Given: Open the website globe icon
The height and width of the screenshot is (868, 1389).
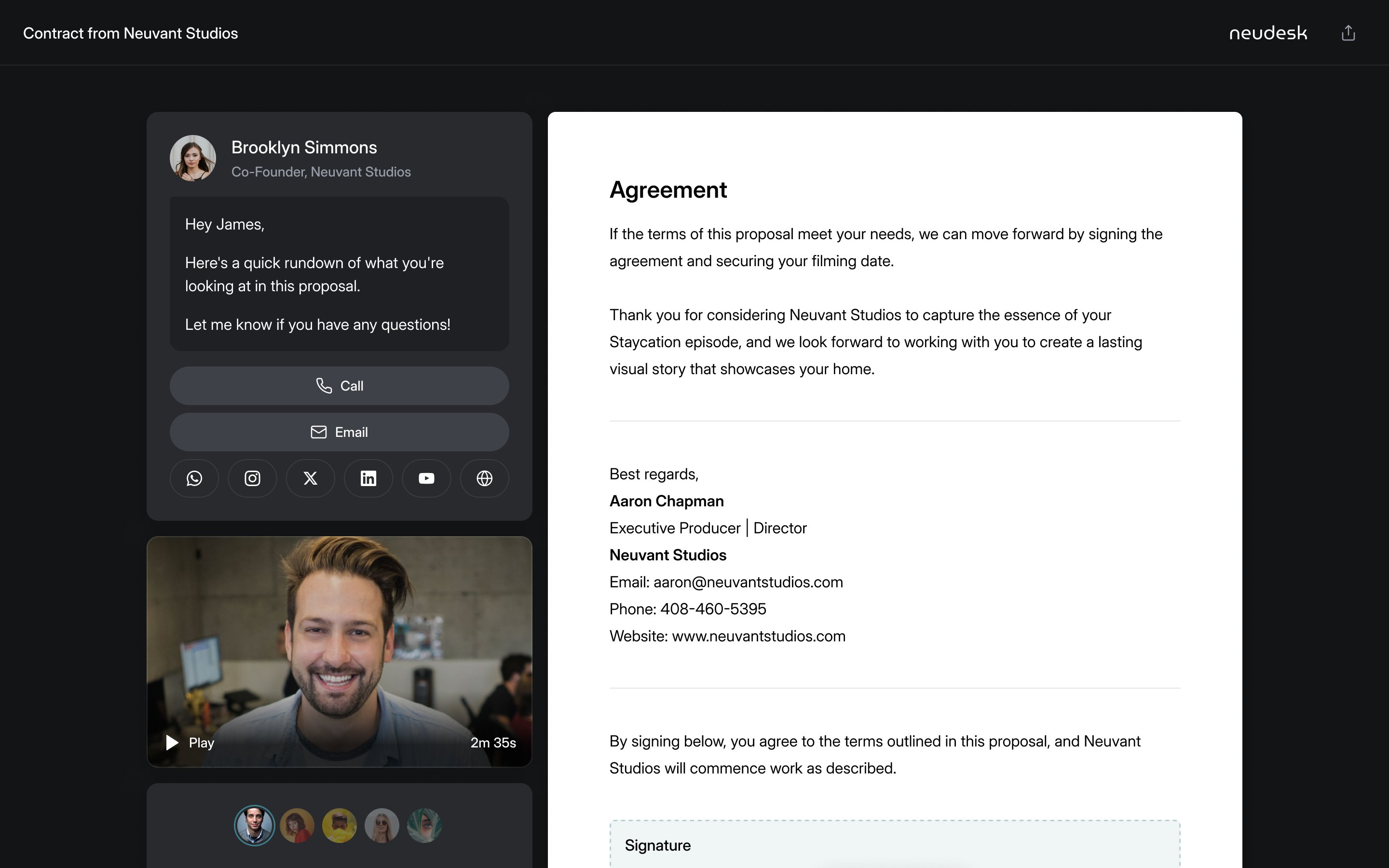Looking at the screenshot, I should pos(484,478).
